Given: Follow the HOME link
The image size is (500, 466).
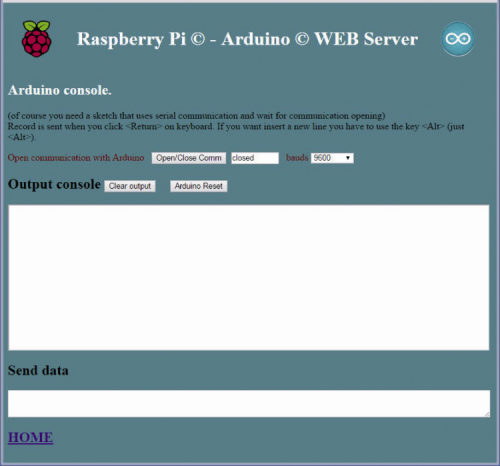Looking at the screenshot, I should pos(30,437).
